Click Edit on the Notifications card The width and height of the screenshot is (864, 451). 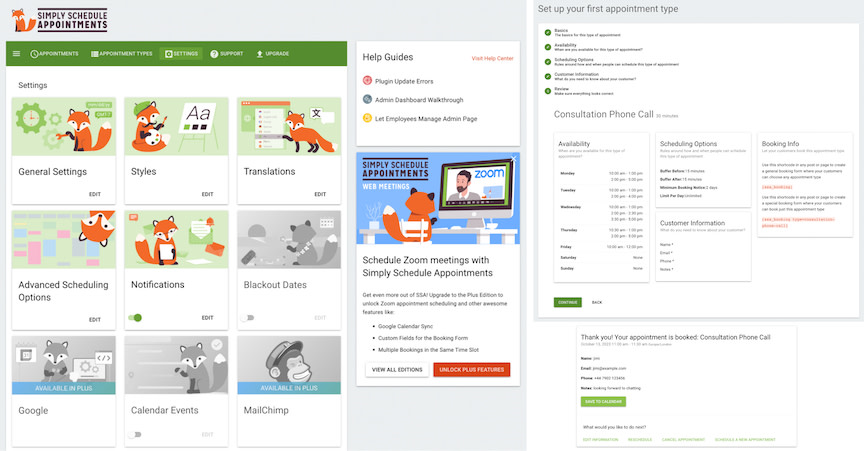click(207, 318)
